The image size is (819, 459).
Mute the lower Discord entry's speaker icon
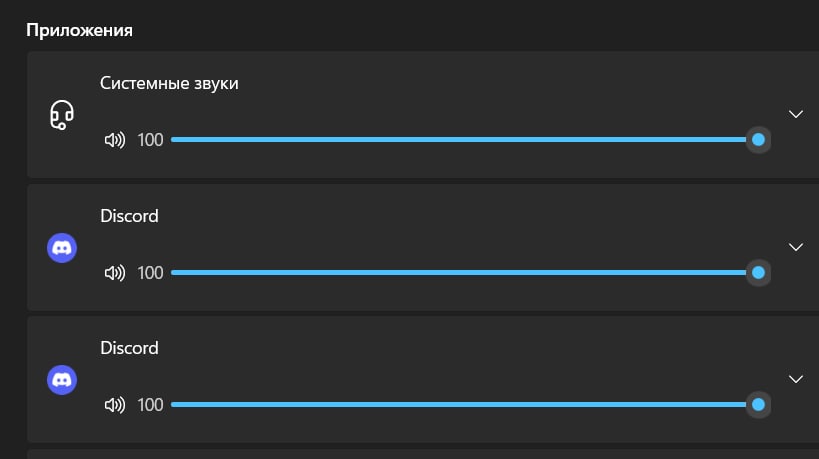[115, 405]
